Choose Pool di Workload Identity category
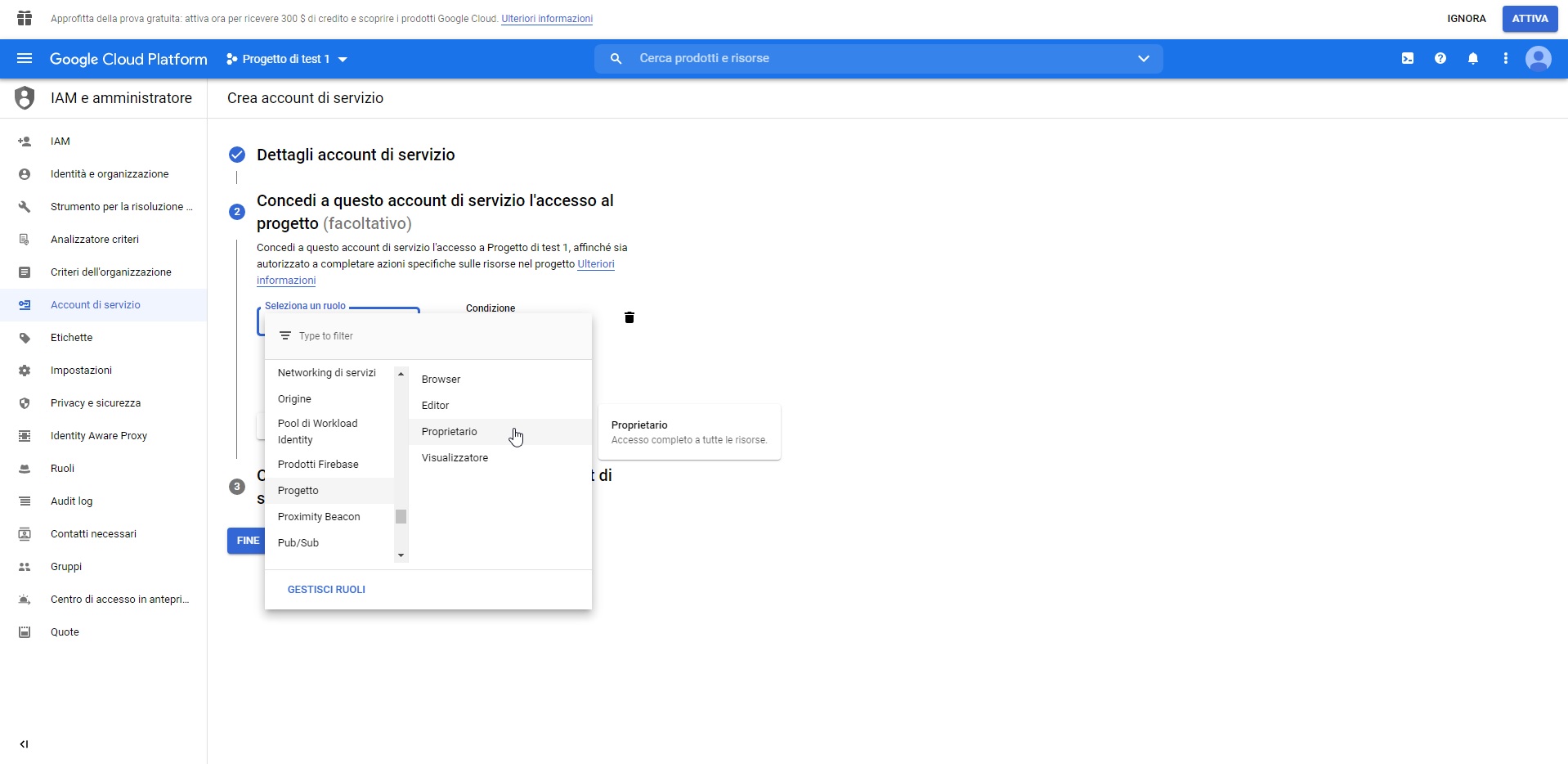Screen dimensions: 1568x764 (329, 432)
